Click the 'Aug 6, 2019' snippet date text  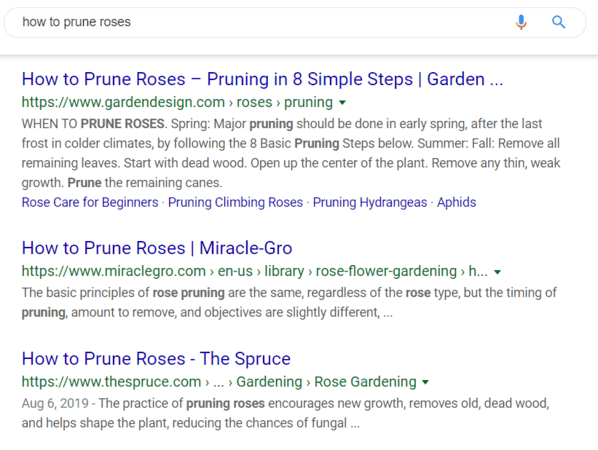click(x=55, y=403)
